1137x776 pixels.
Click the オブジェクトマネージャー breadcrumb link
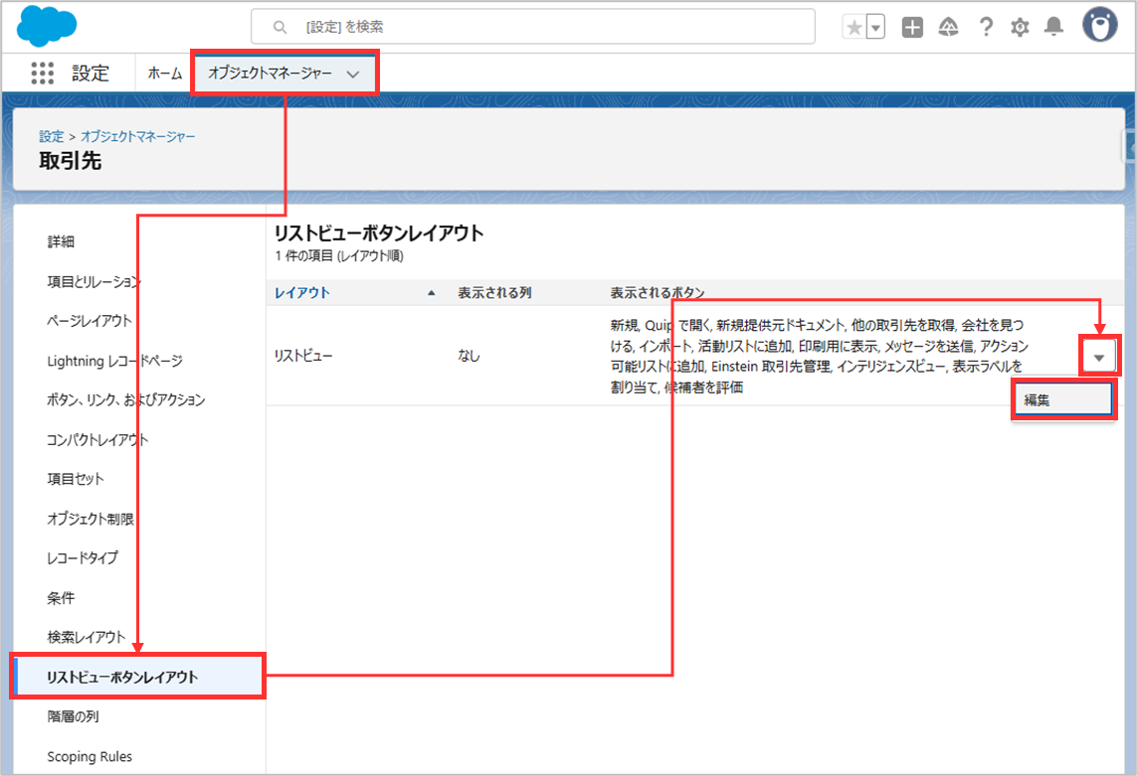138,136
